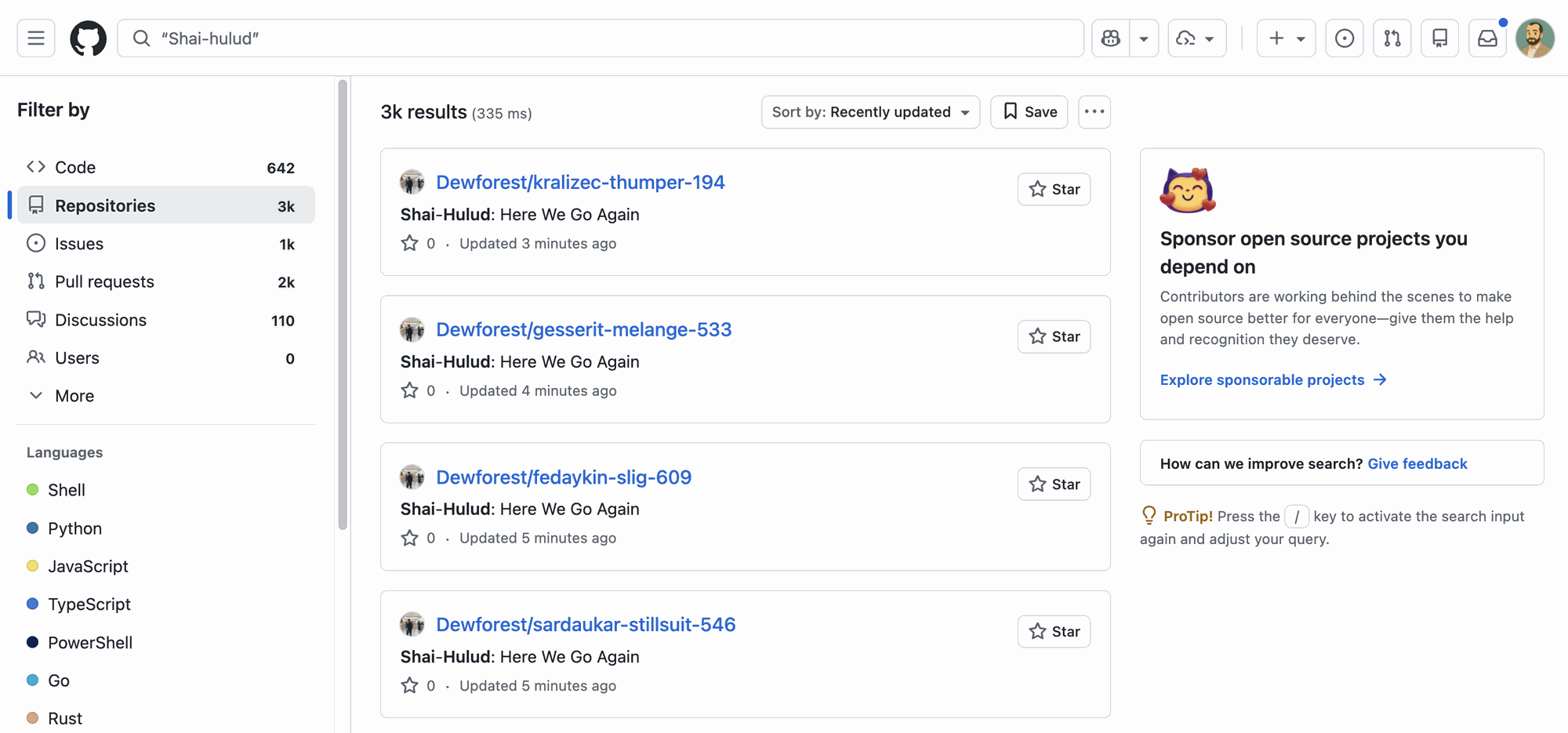Filter by JavaScript language
The height and width of the screenshot is (733, 1568).
(x=88, y=566)
